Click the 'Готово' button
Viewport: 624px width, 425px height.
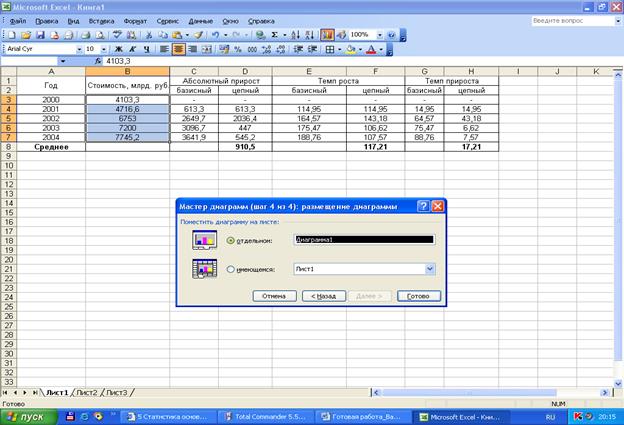418,296
